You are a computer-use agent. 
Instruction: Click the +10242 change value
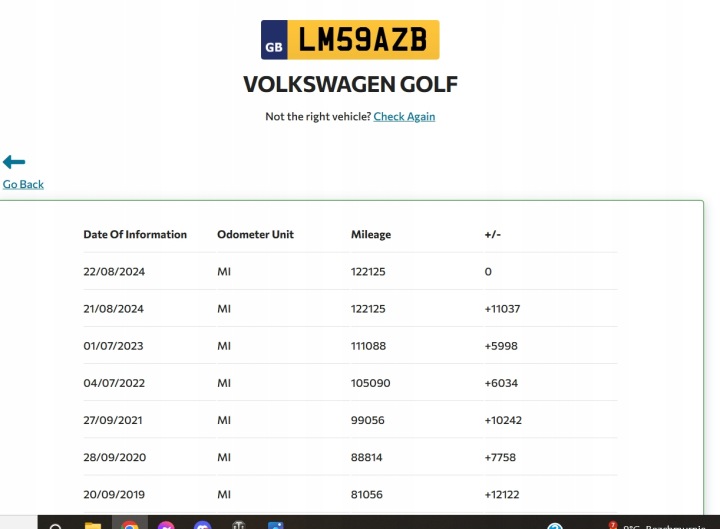(503, 420)
